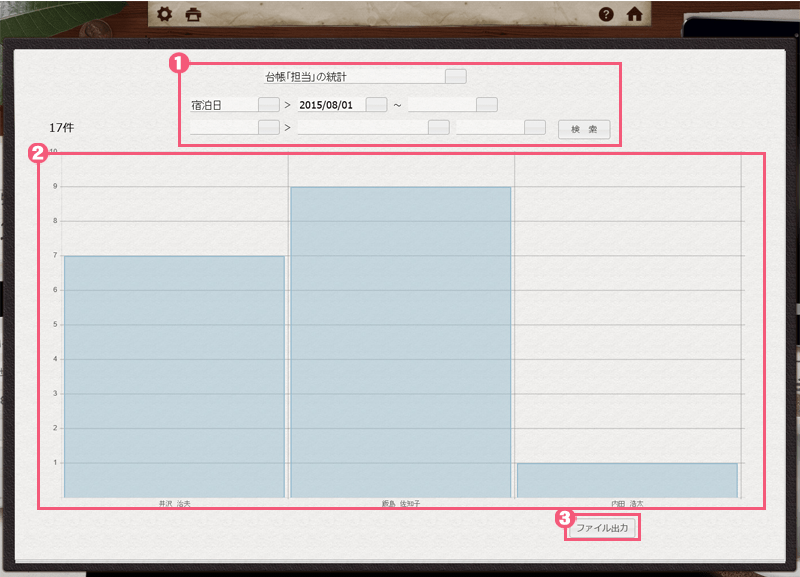Select the 内田 浩太 bar in chart

coord(627,480)
